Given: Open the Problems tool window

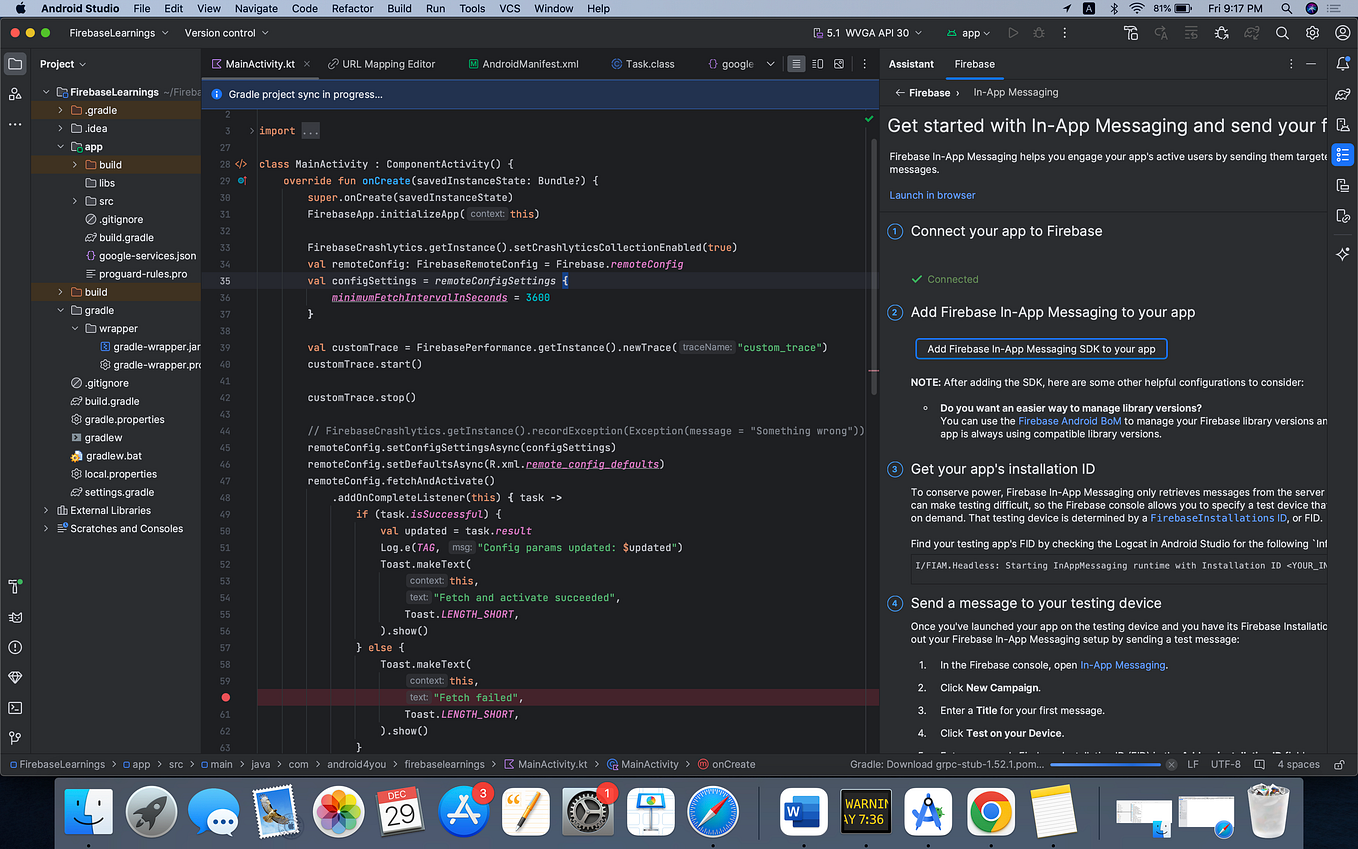Looking at the screenshot, I should click(x=15, y=647).
